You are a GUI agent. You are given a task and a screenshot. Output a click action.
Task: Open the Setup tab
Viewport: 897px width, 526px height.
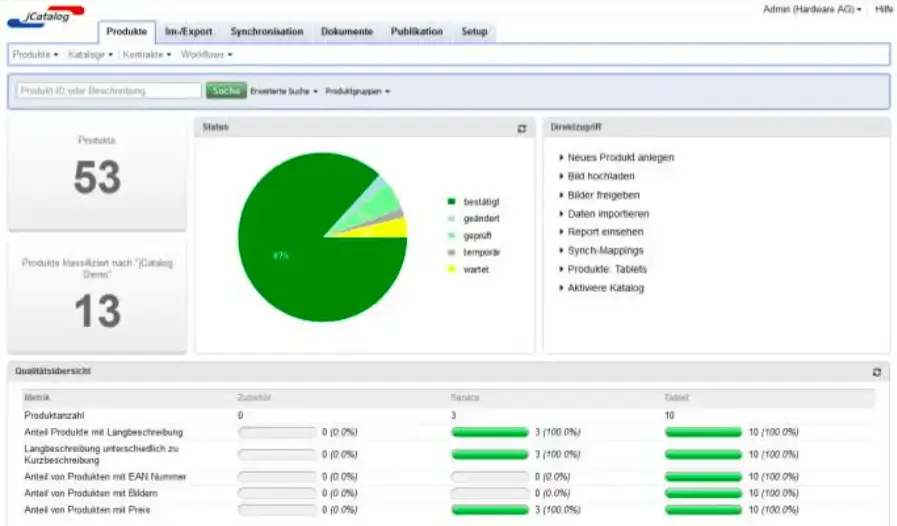[474, 31]
